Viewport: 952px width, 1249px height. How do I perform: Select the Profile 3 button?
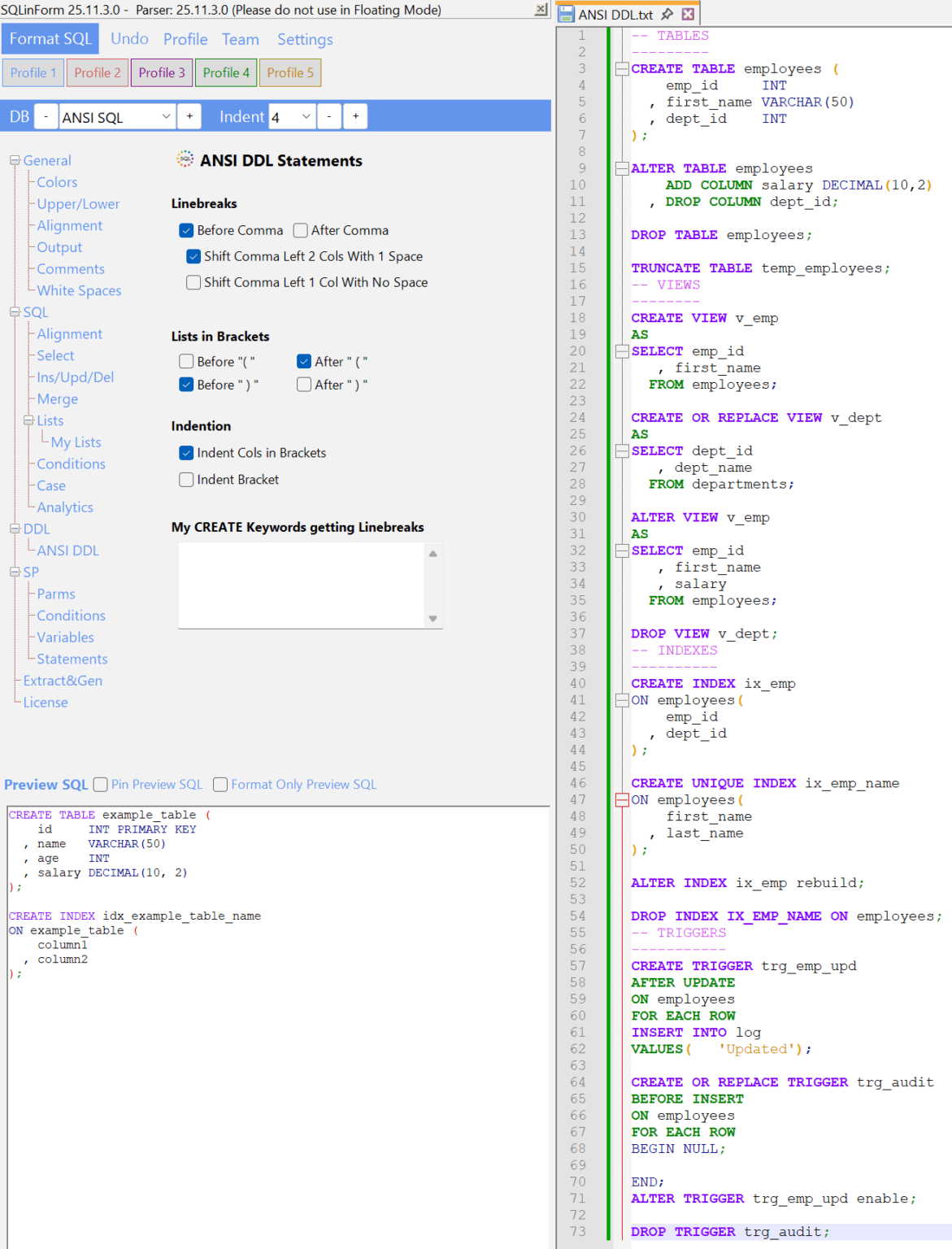161,72
